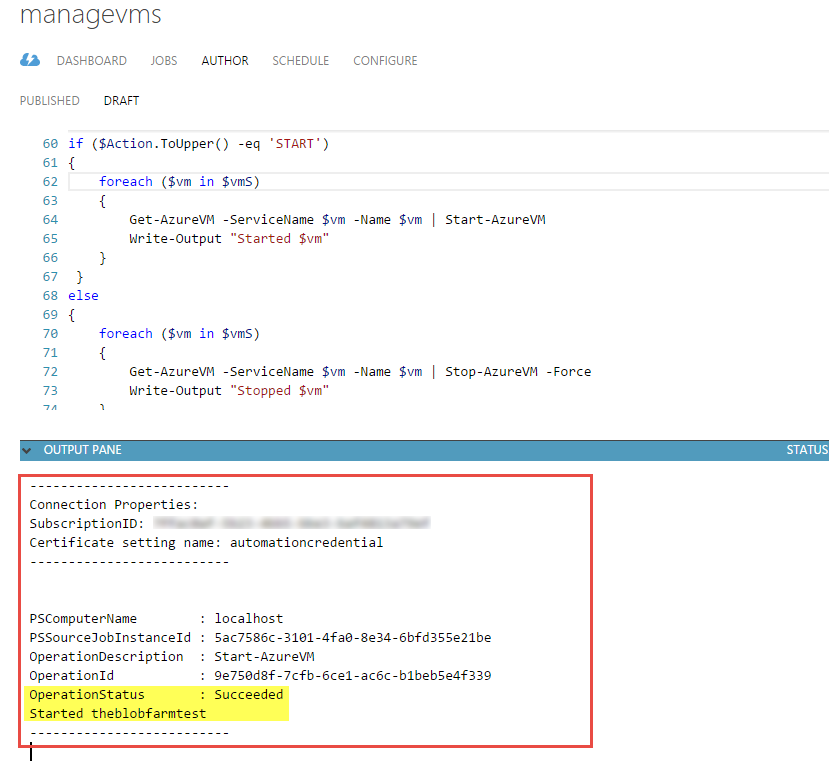Click Start-AzureVM on code line 64
The width and height of the screenshot is (829, 769).
[495, 220]
